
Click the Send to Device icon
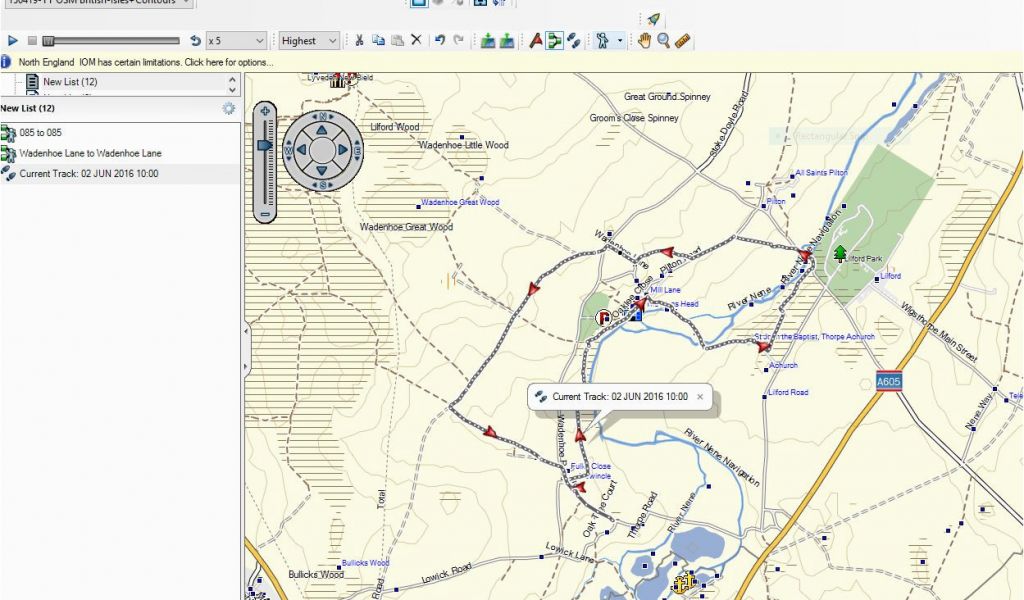coord(487,40)
